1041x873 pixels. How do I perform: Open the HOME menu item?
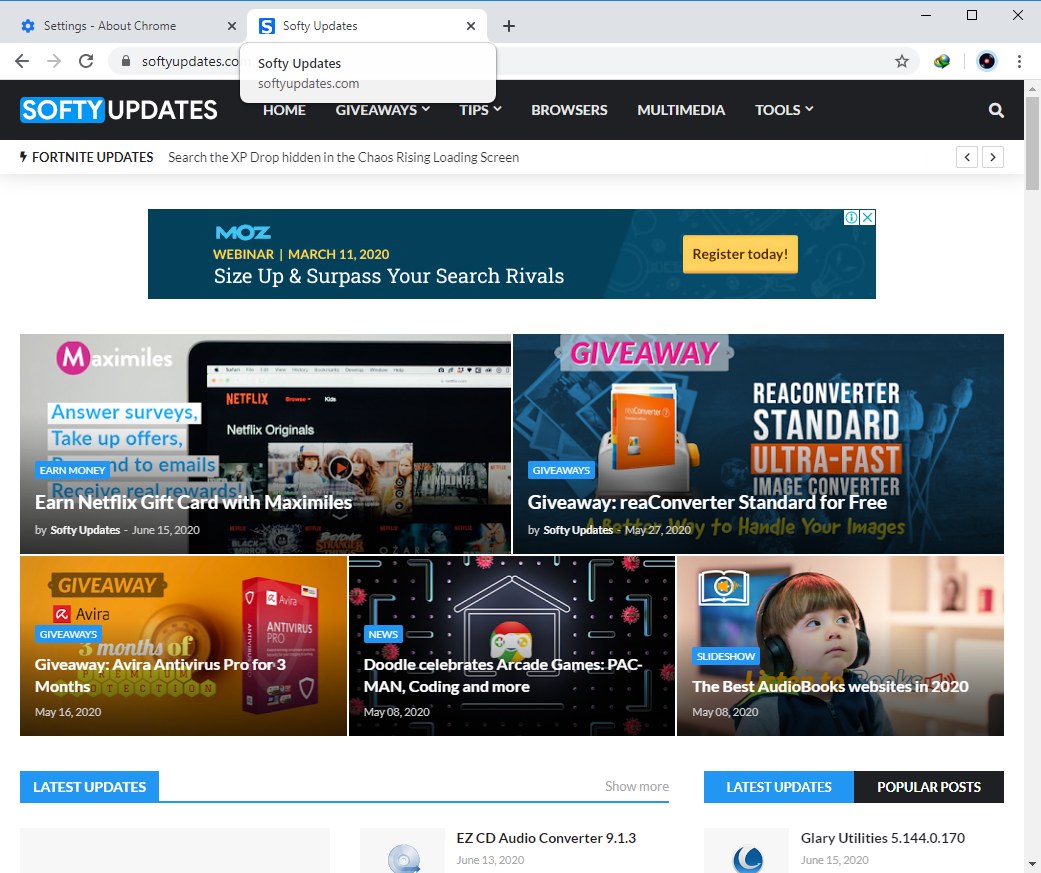pyautogui.click(x=284, y=110)
